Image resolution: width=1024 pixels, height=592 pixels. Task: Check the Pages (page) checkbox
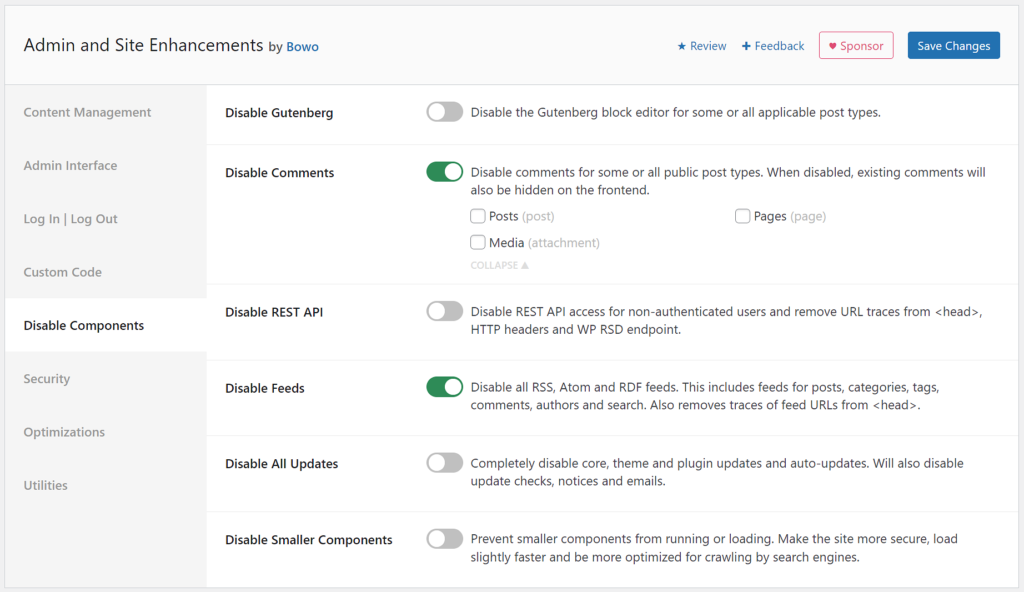pos(742,216)
